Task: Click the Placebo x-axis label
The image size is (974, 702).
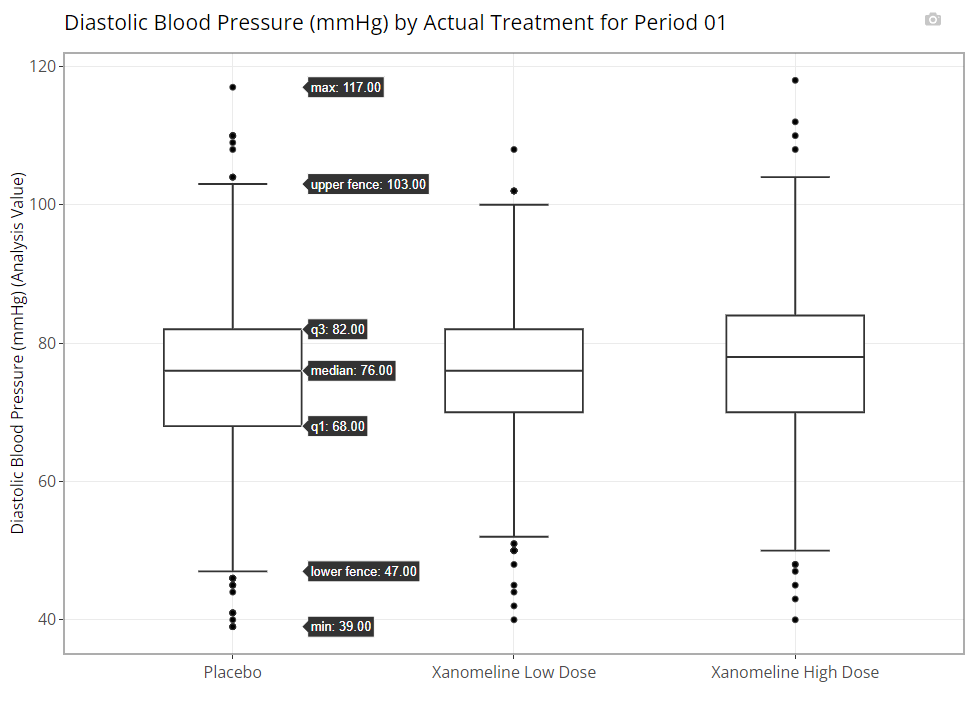Action: click(x=232, y=673)
